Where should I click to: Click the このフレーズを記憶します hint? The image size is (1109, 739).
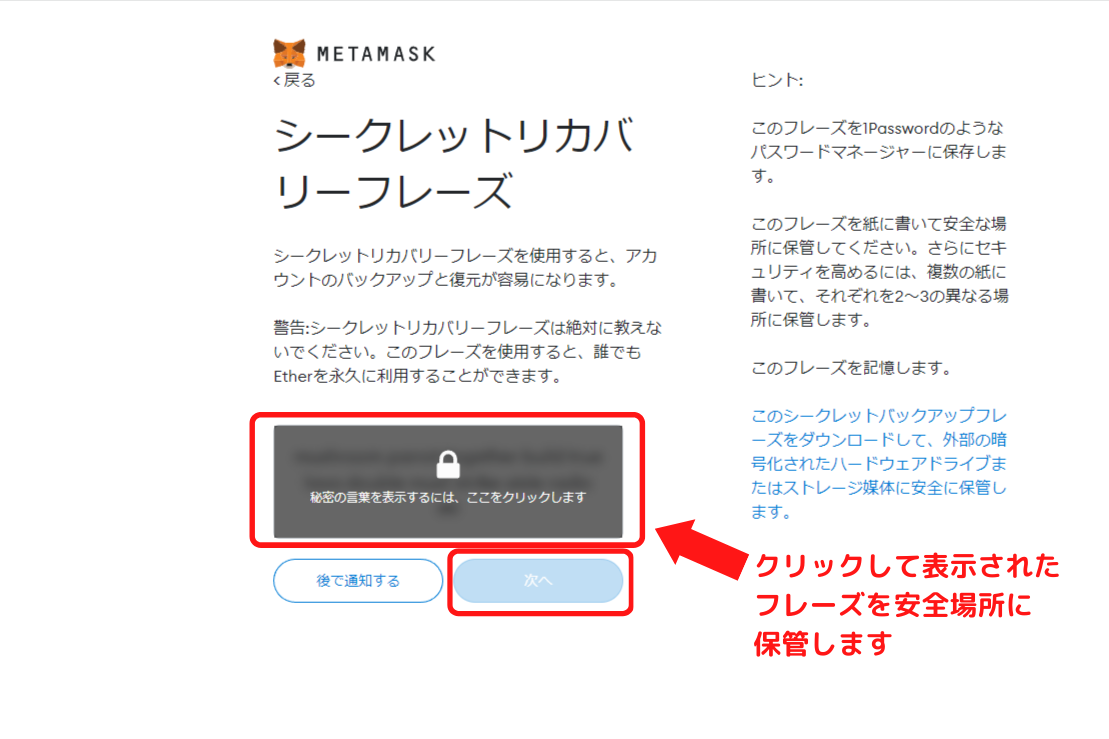[x=851, y=368]
